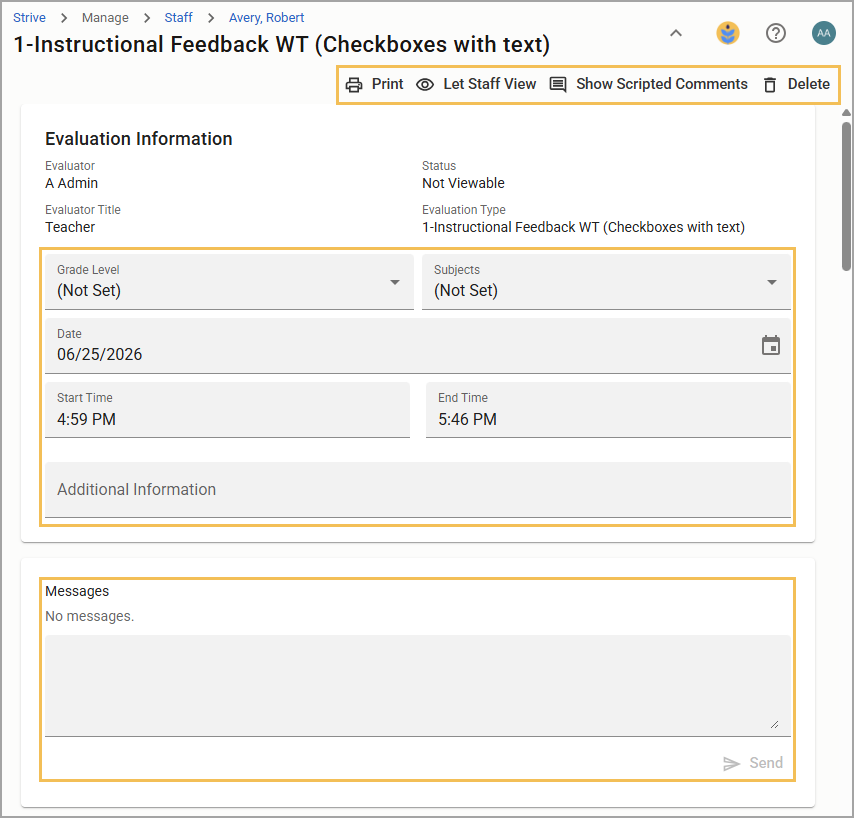Click the 'Teacher' evaluator title value
This screenshot has height=818, width=854.
point(70,227)
